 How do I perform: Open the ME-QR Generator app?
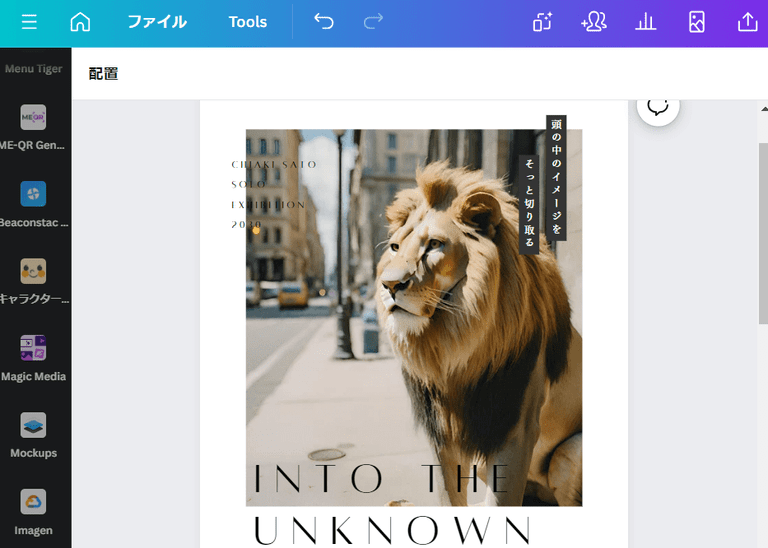(34, 127)
